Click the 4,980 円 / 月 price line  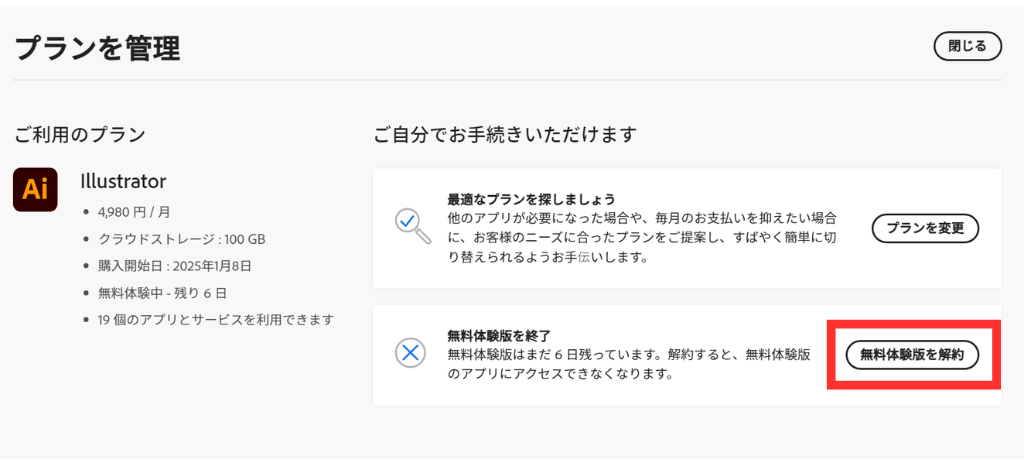135,212
